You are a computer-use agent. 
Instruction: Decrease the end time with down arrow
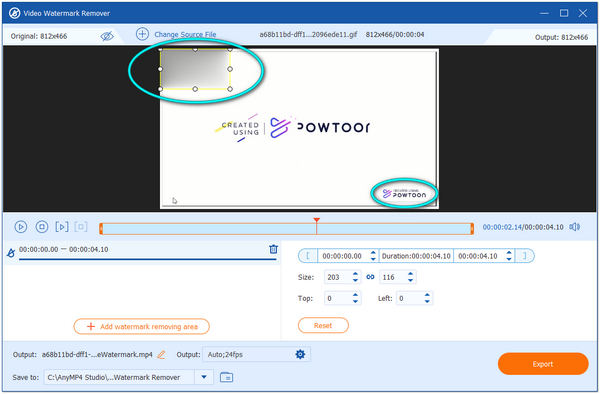tap(509, 259)
